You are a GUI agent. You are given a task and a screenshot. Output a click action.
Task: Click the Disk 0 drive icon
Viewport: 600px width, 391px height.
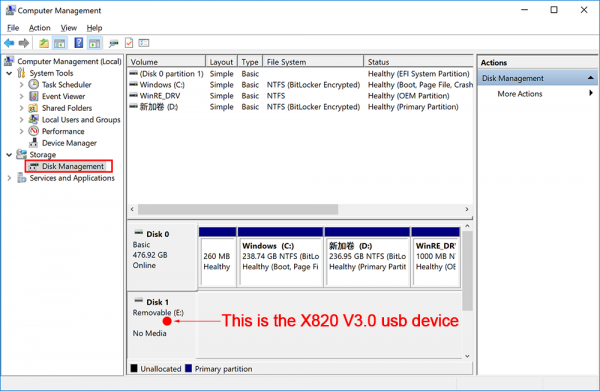coord(139,233)
